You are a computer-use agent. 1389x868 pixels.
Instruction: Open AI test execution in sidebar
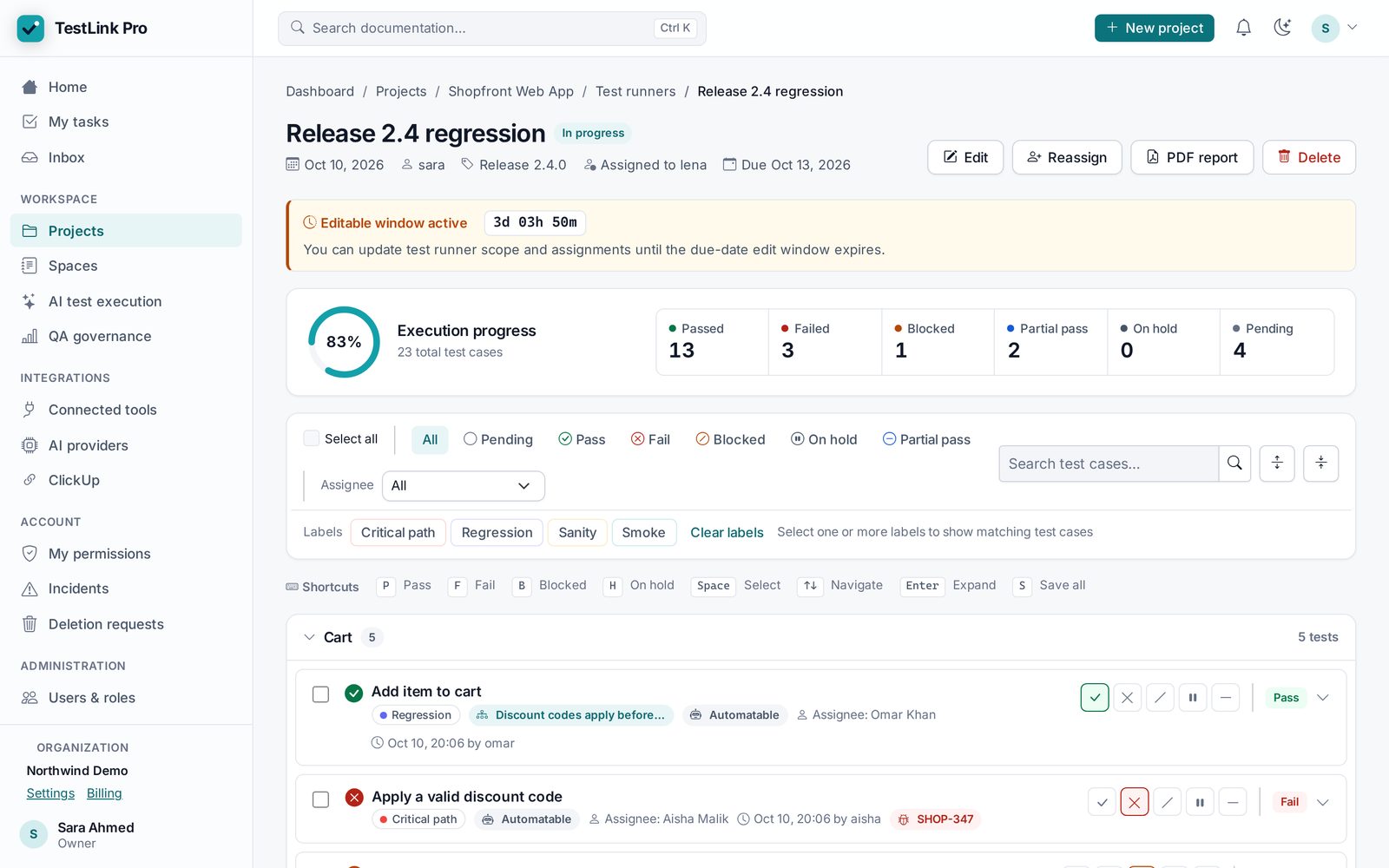(126, 301)
